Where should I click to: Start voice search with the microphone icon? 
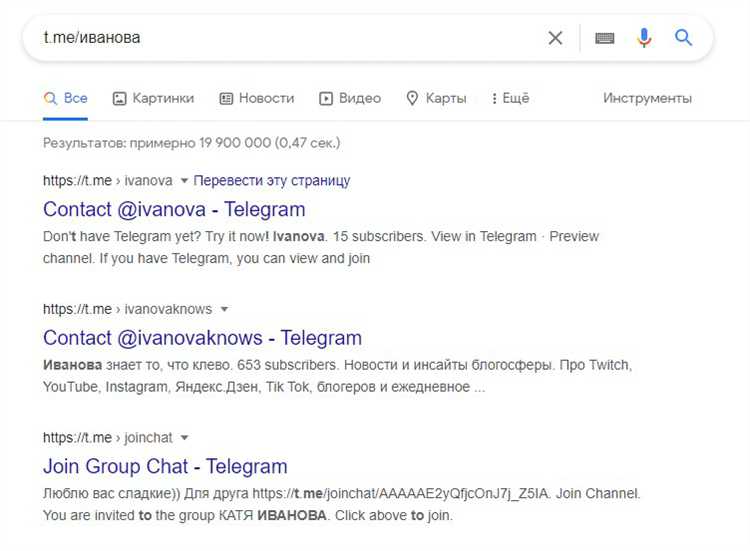coord(644,38)
